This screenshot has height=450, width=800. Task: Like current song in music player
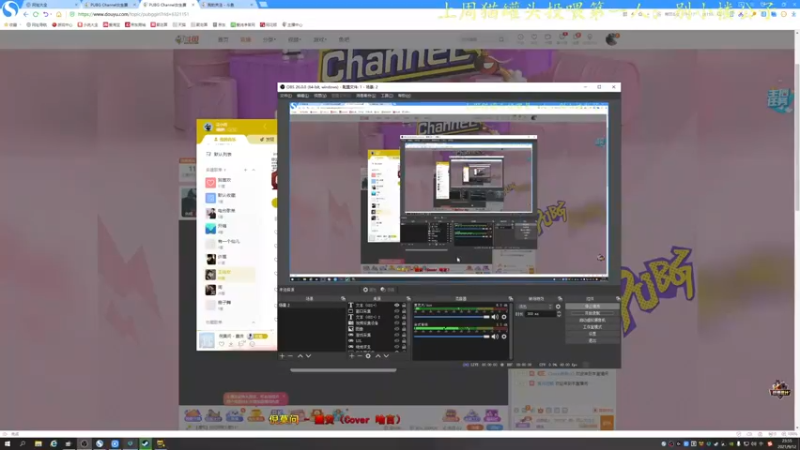coord(221,344)
